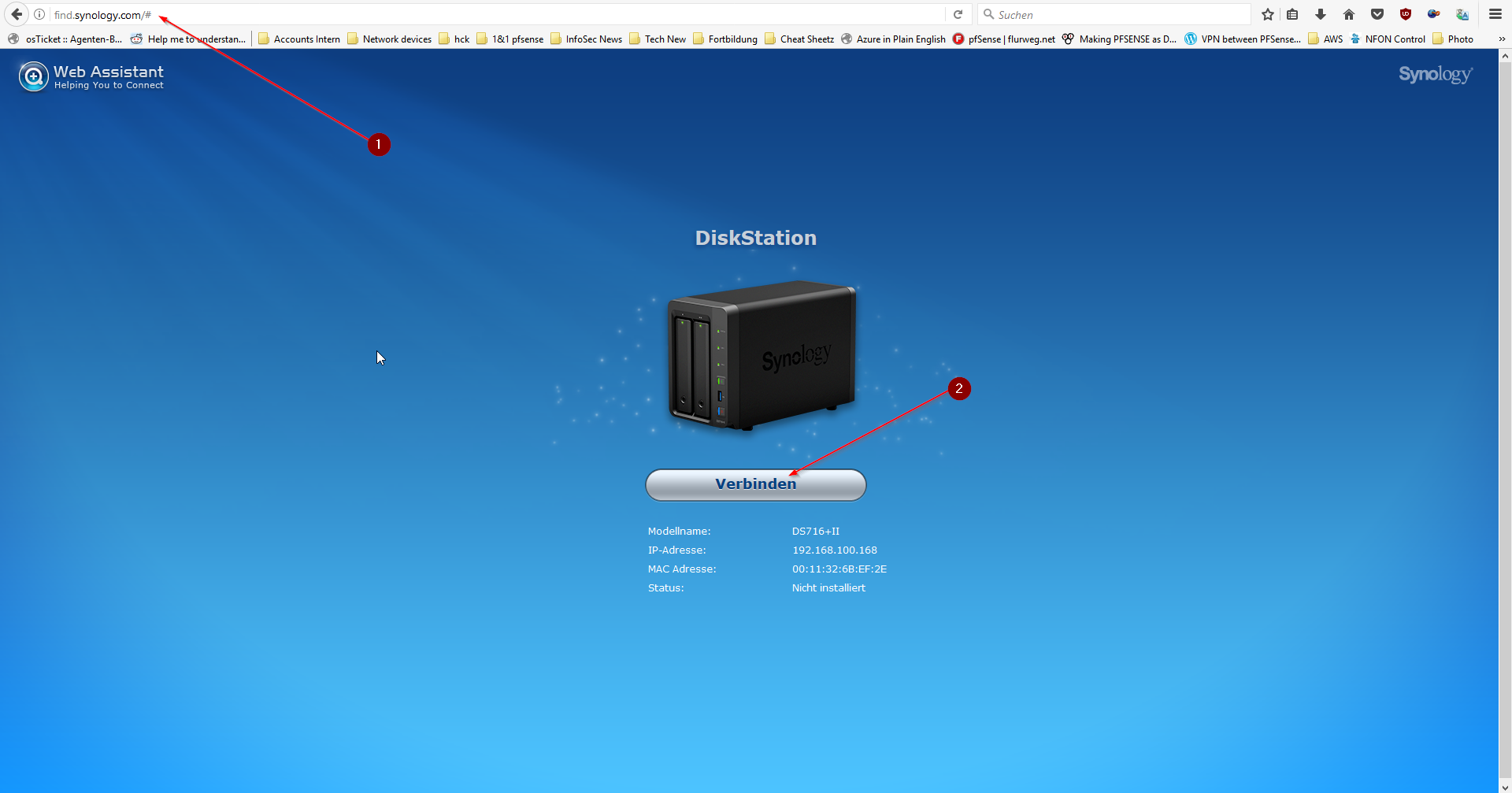Click the Modellname: label
Image resolution: width=1512 pixels, height=793 pixels.
(x=680, y=532)
